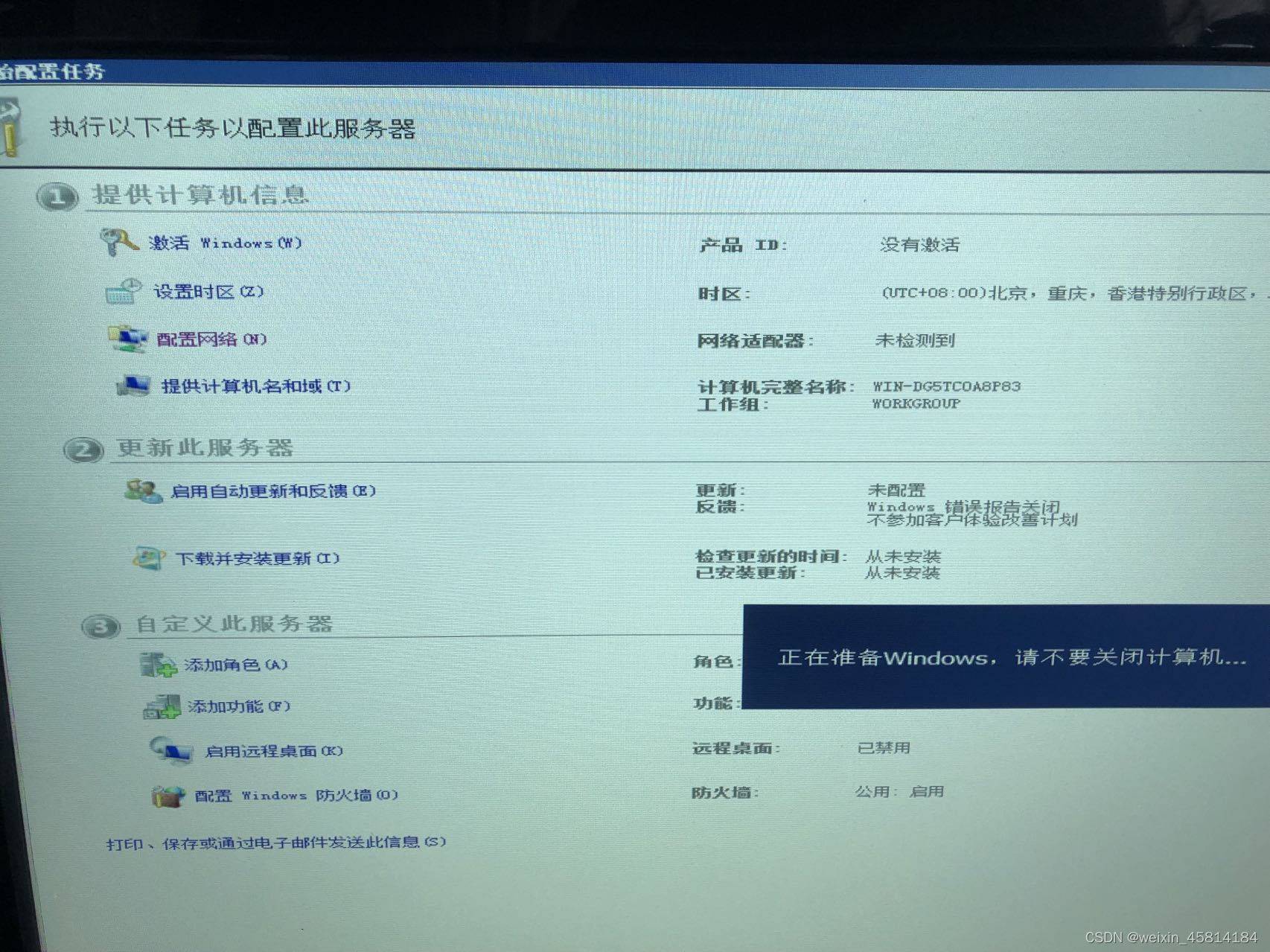The image size is (1270, 952).
Task: Click the number 3 badge for 自定义此服务器
Action: coord(100,627)
